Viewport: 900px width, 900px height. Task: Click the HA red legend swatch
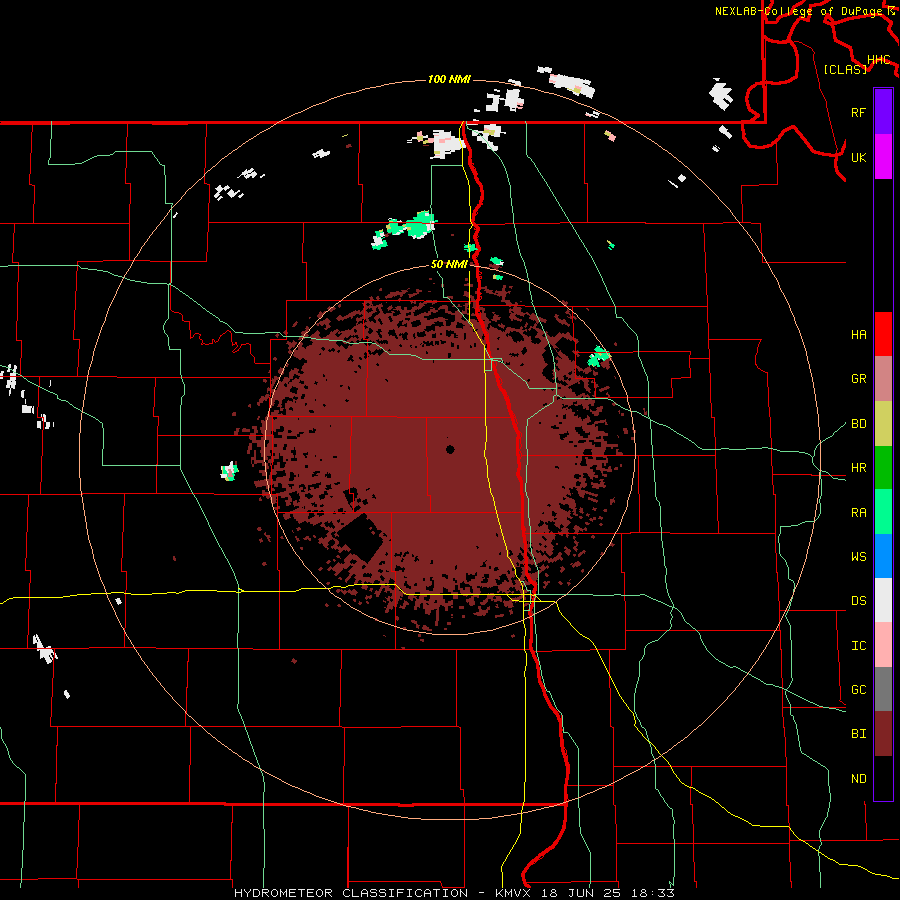coord(883,334)
